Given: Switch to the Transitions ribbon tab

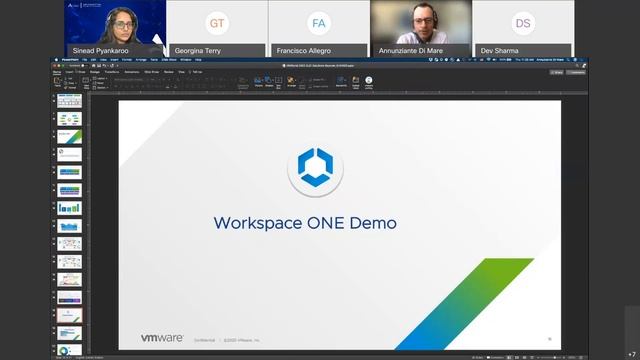Looking at the screenshot, I should click(x=112, y=72).
